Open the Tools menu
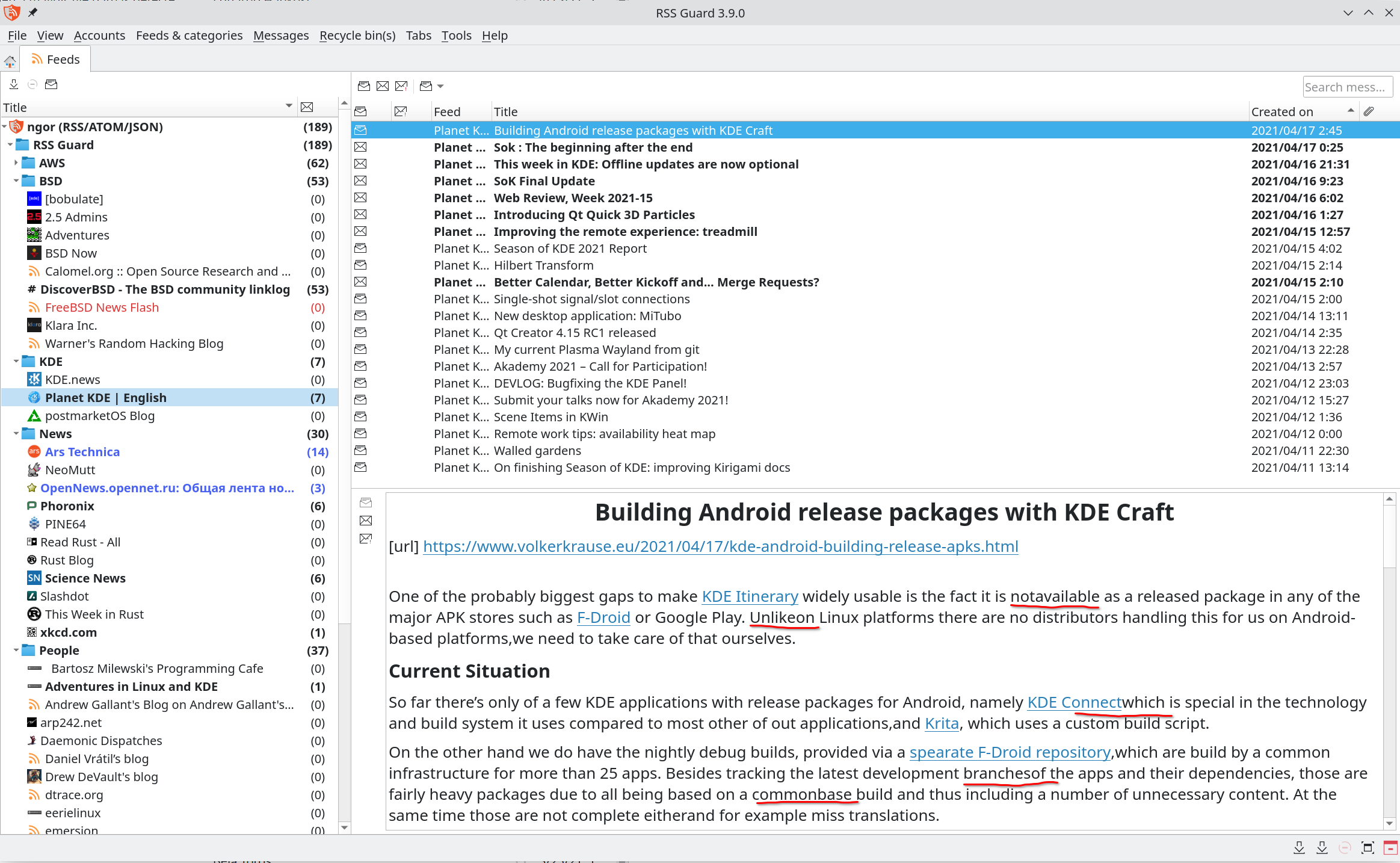This screenshot has width=1400, height=863. click(456, 36)
